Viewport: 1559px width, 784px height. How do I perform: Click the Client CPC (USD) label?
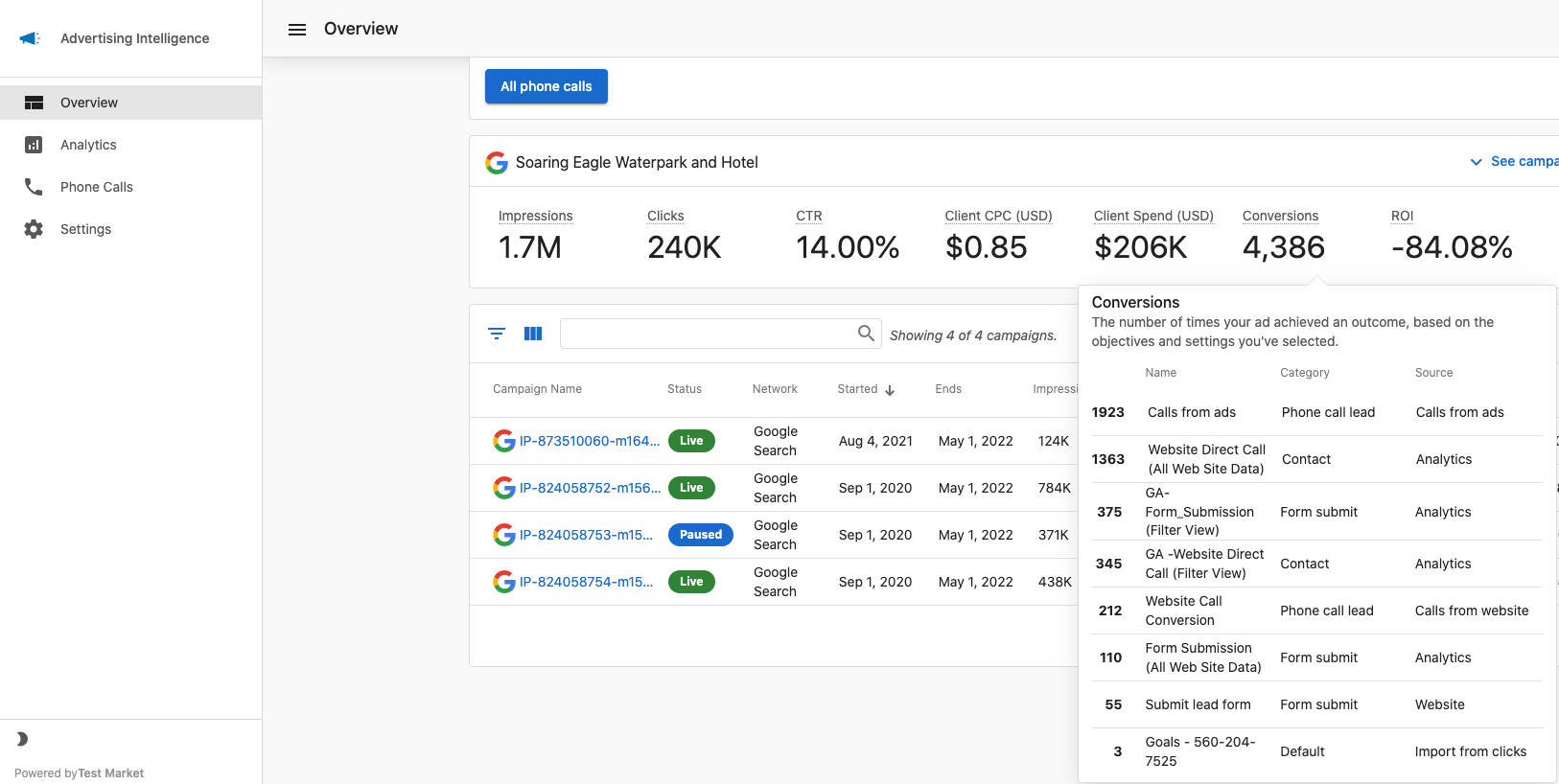click(998, 216)
